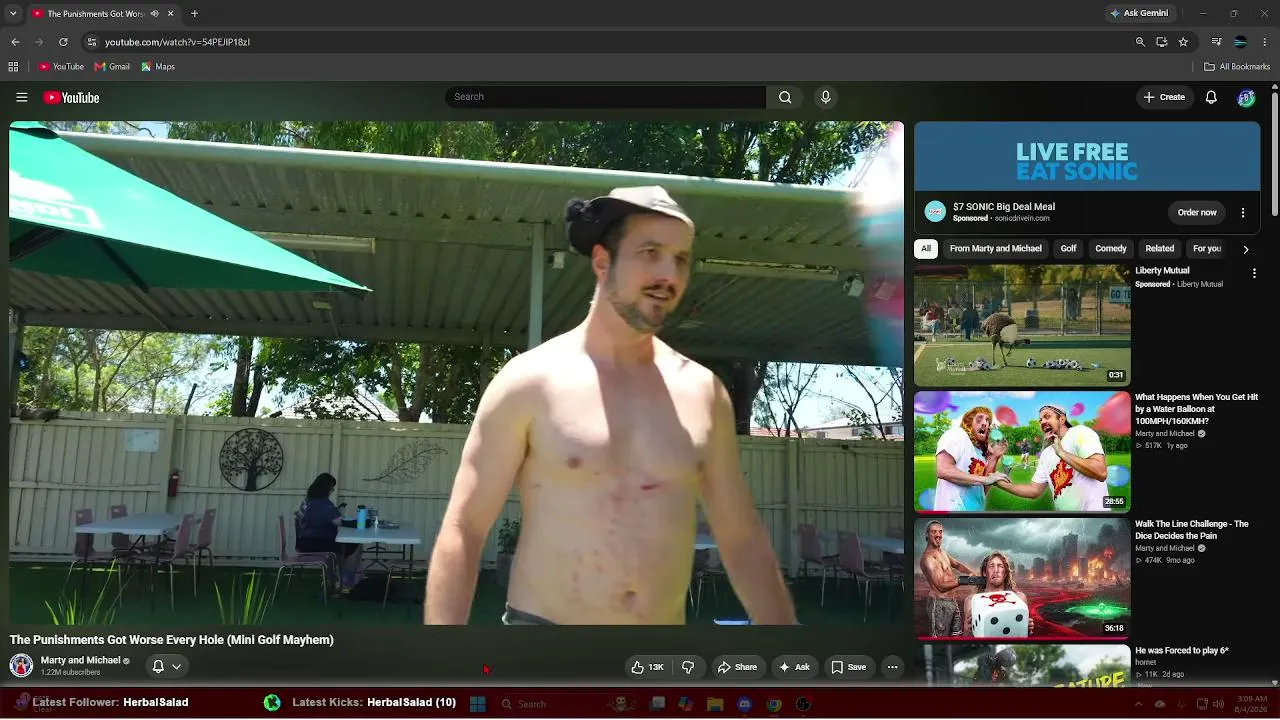Reload the current page
The height and width of the screenshot is (720, 1280).
[63, 42]
